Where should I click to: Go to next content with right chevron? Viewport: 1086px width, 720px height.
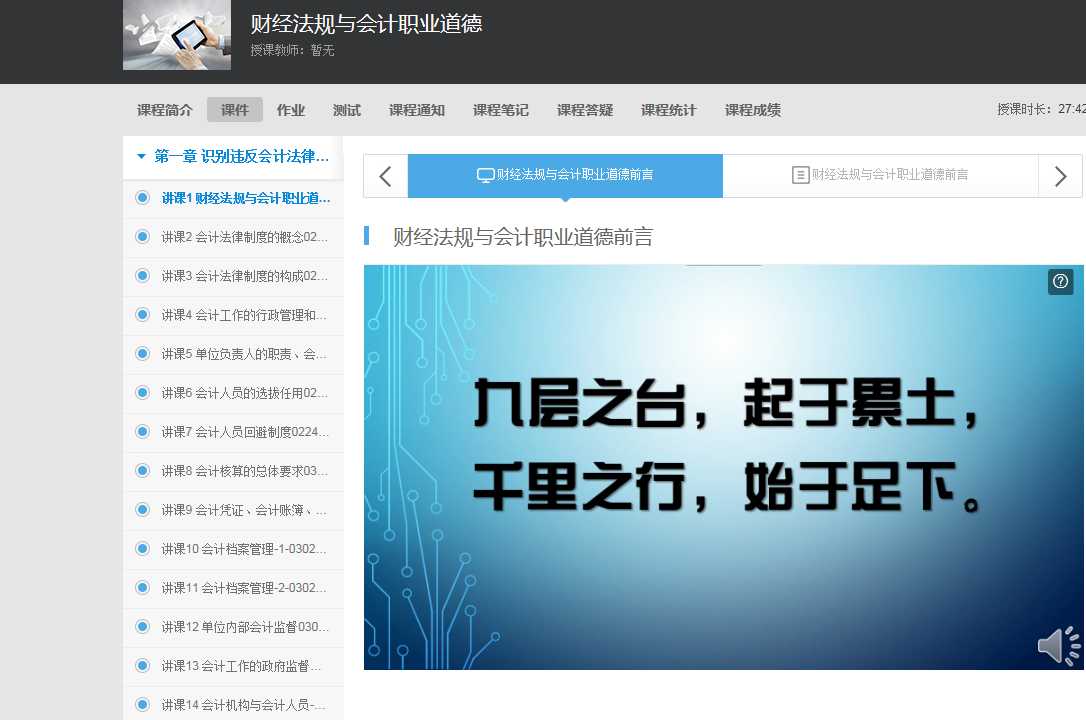1060,177
